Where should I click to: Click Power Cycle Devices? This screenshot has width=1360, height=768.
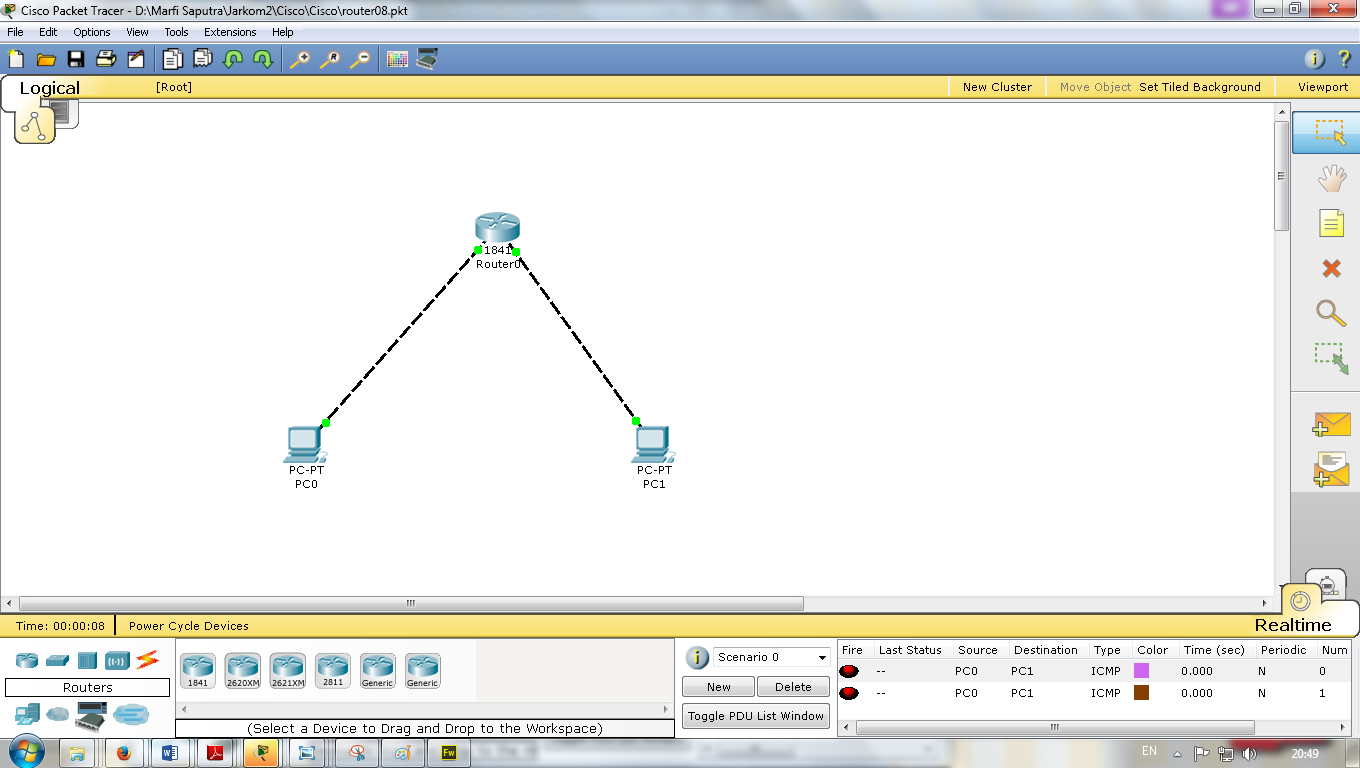click(189, 626)
